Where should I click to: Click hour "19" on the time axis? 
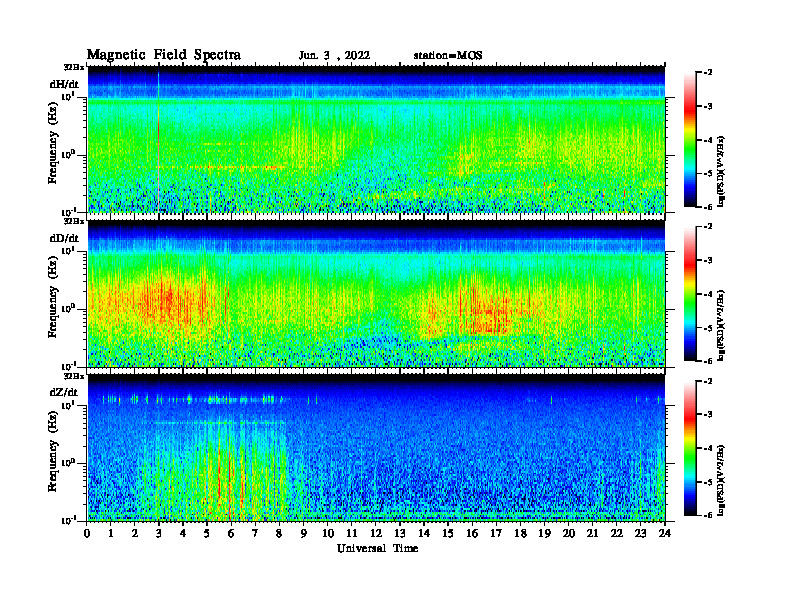tap(544, 533)
